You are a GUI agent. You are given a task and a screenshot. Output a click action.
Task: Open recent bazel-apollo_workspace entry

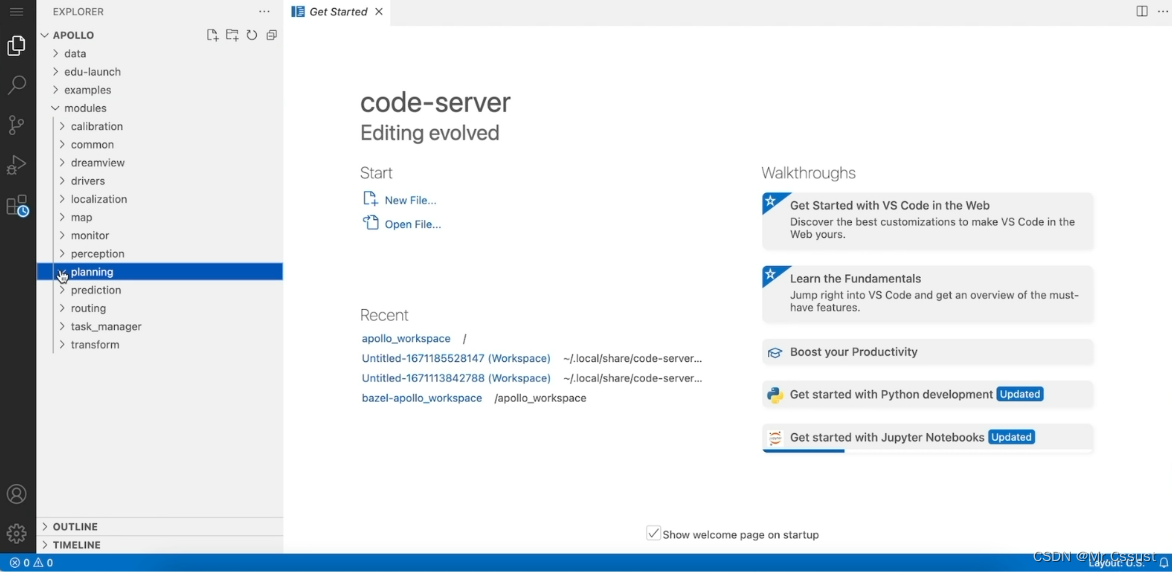pos(422,398)
